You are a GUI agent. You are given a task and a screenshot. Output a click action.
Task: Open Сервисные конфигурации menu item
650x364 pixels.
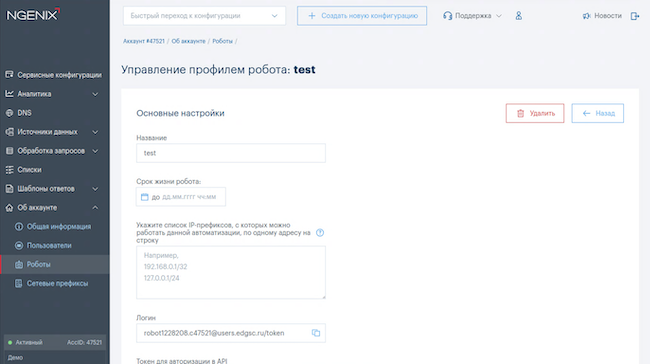tap(55, 75)
